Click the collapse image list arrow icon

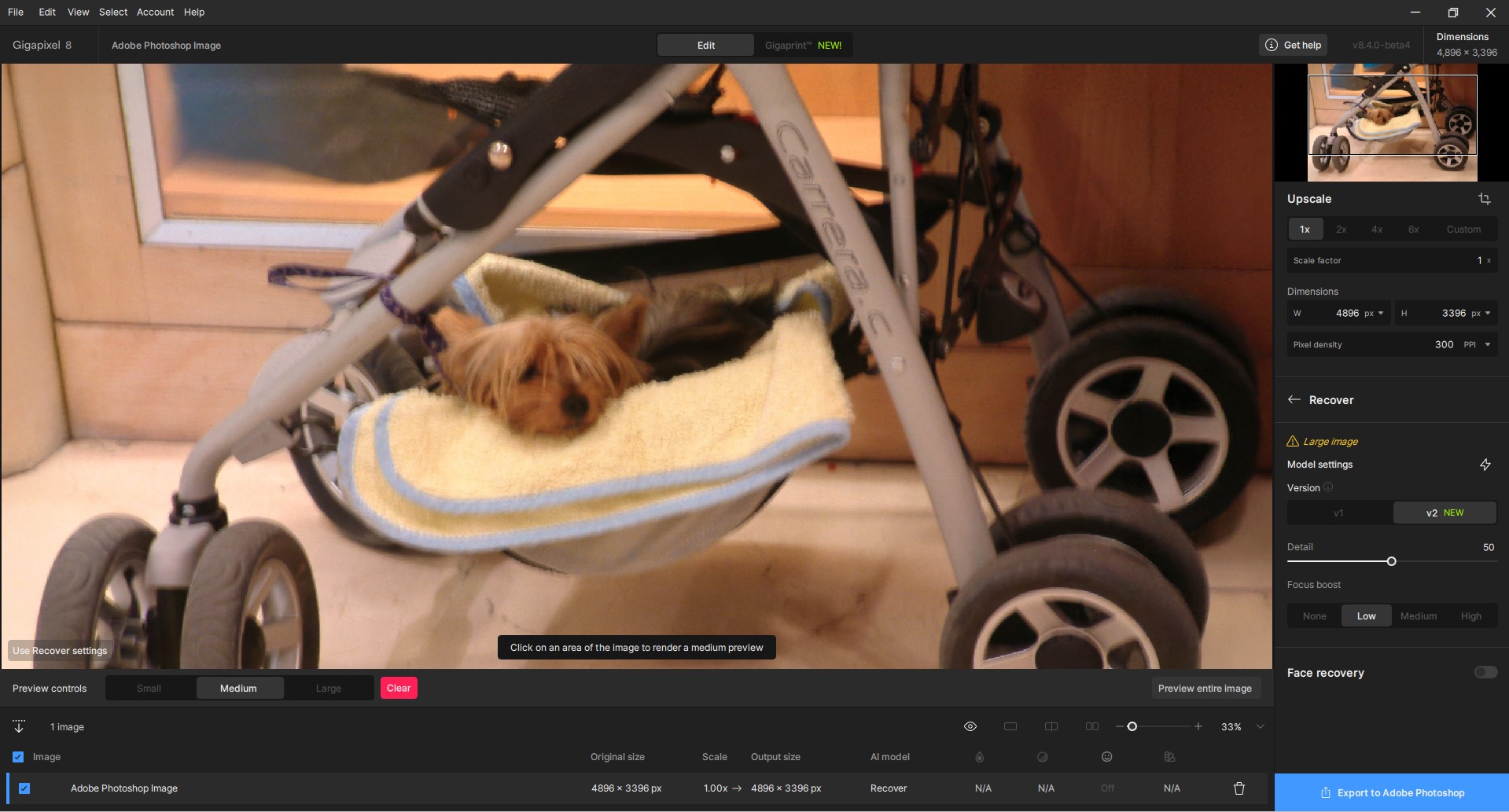[x=19, y=726]
